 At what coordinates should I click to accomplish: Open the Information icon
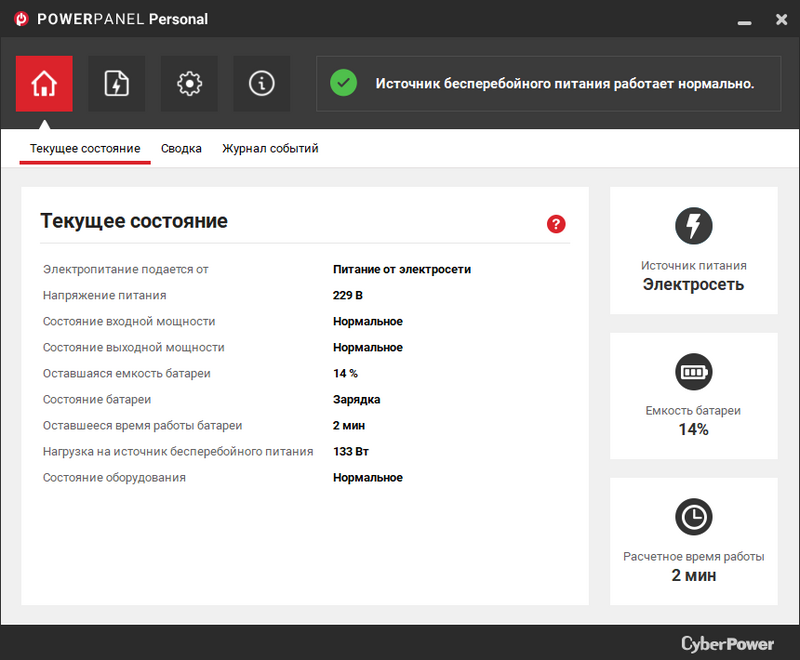(x=262, y=84)
